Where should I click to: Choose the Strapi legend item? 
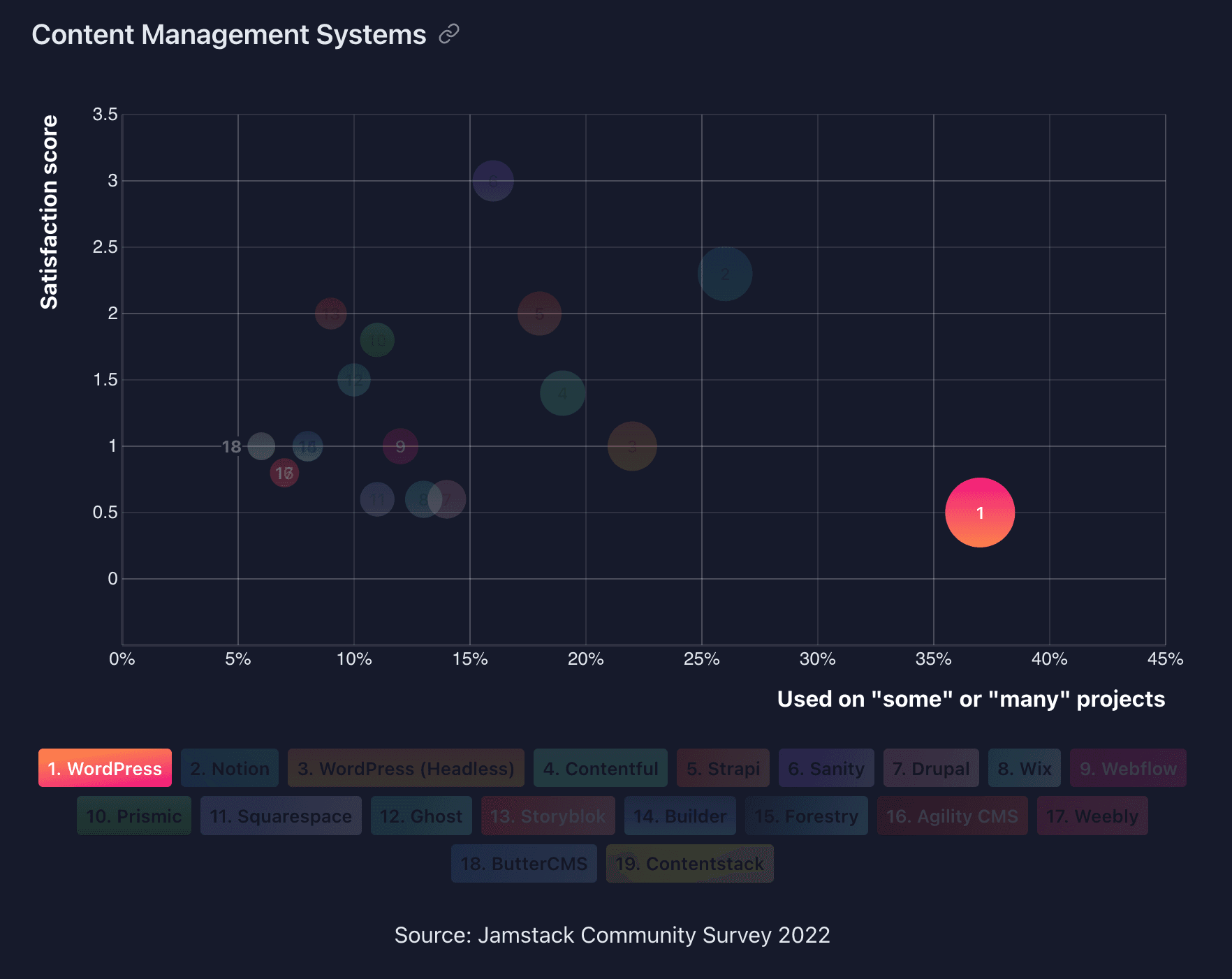coord(723,768)
